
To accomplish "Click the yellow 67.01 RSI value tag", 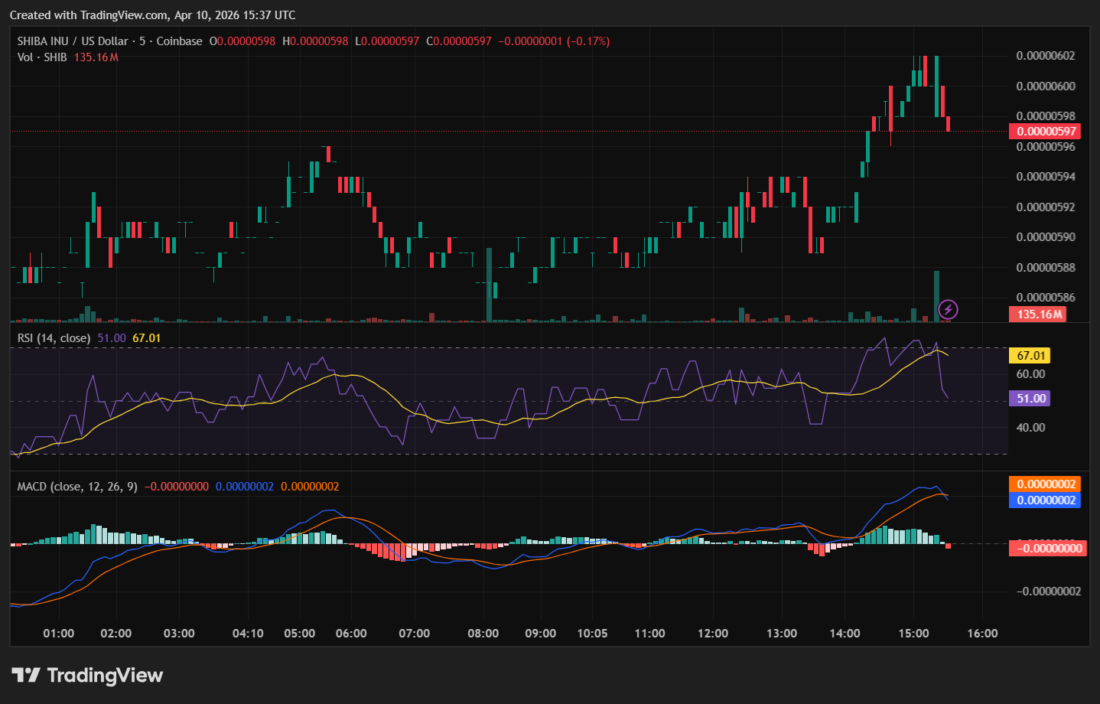I will (1031, 356).
